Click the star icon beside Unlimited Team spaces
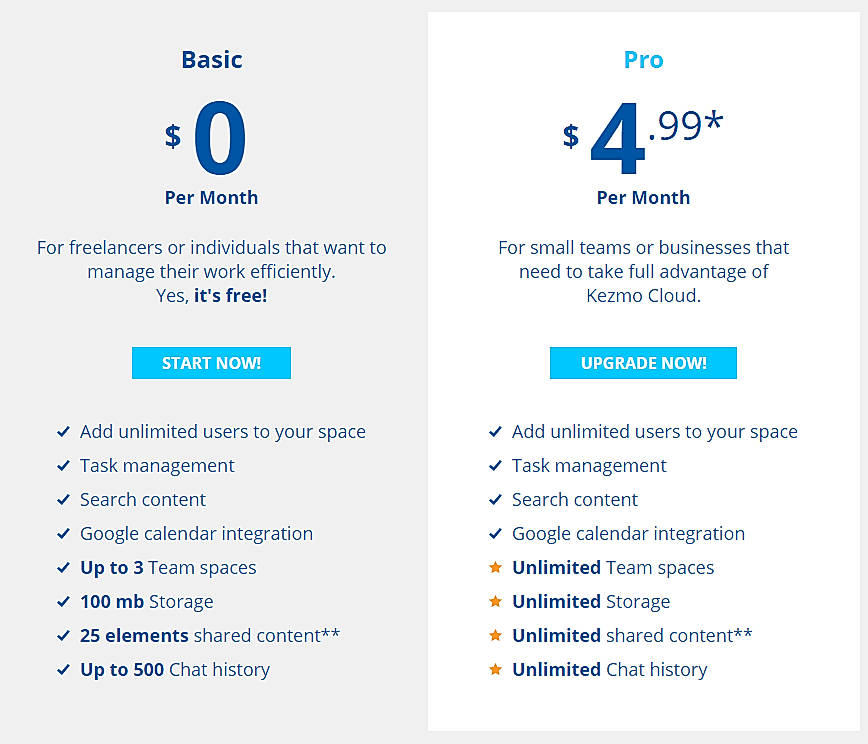Viewport: 868px width, 744px height. (x=495, y=567)
